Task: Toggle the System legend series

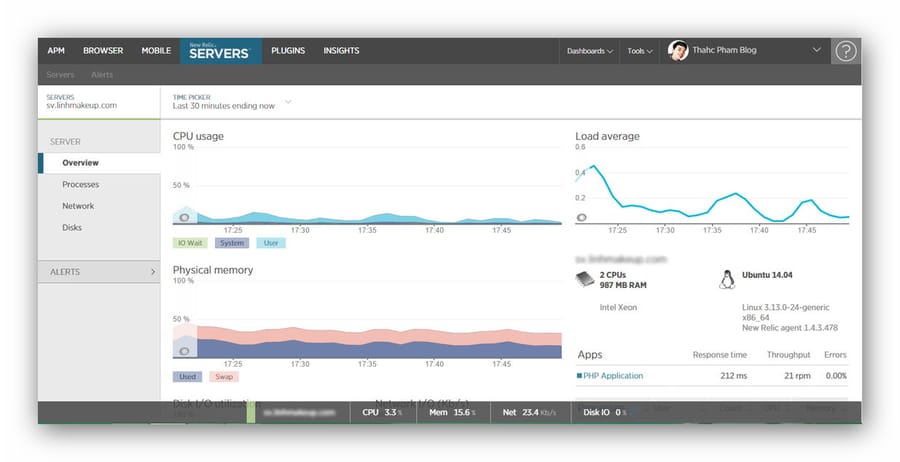Action: point(232,243)
